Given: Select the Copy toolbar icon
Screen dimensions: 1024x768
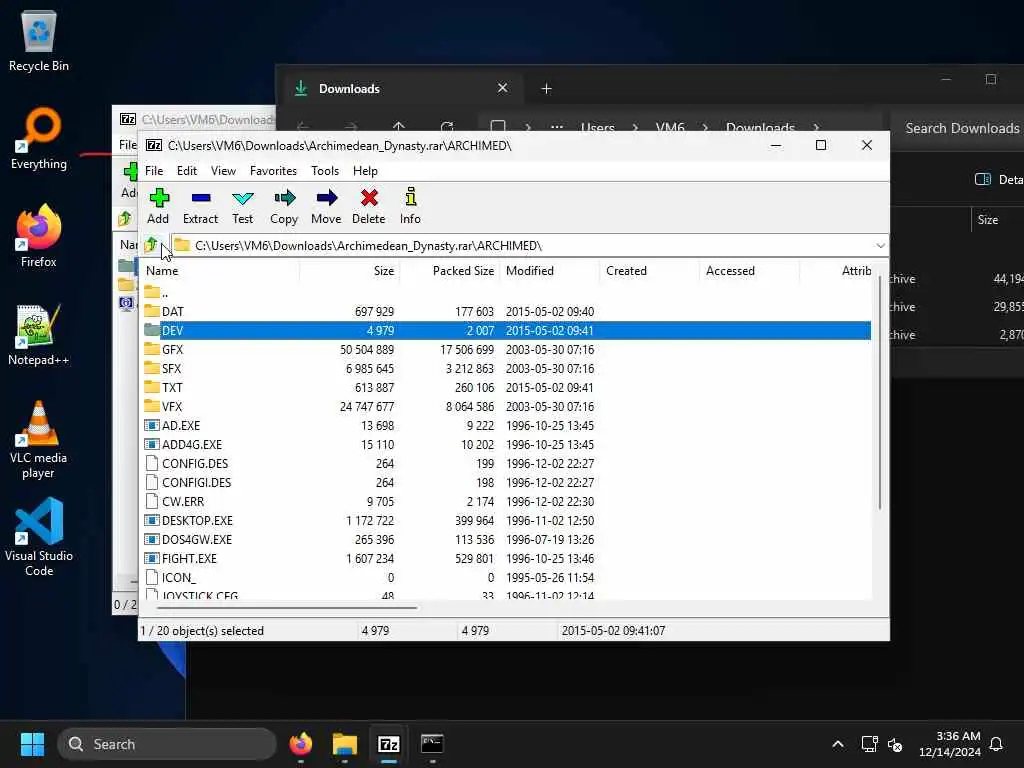Looking at the screenshot, I should pos(284,206).
